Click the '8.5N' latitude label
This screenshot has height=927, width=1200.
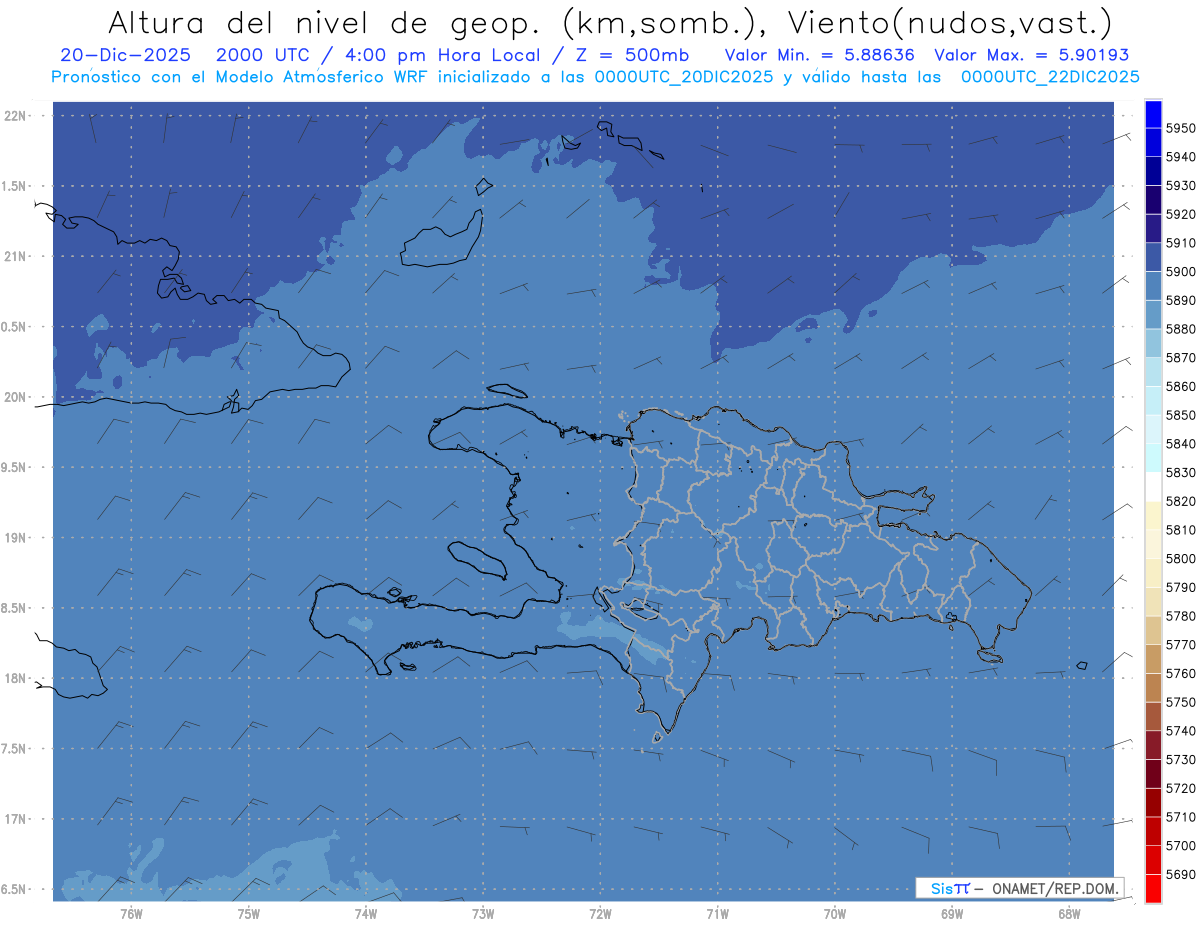tap(15, 608)
